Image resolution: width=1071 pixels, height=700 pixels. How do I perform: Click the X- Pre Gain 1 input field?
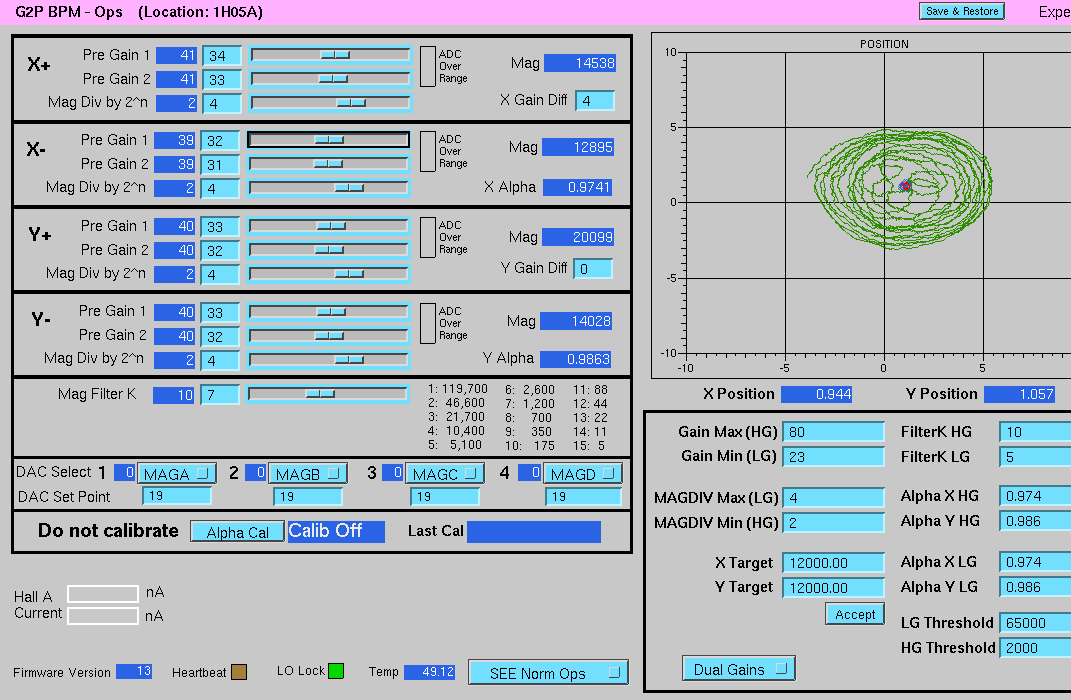(x=220, y=141)
